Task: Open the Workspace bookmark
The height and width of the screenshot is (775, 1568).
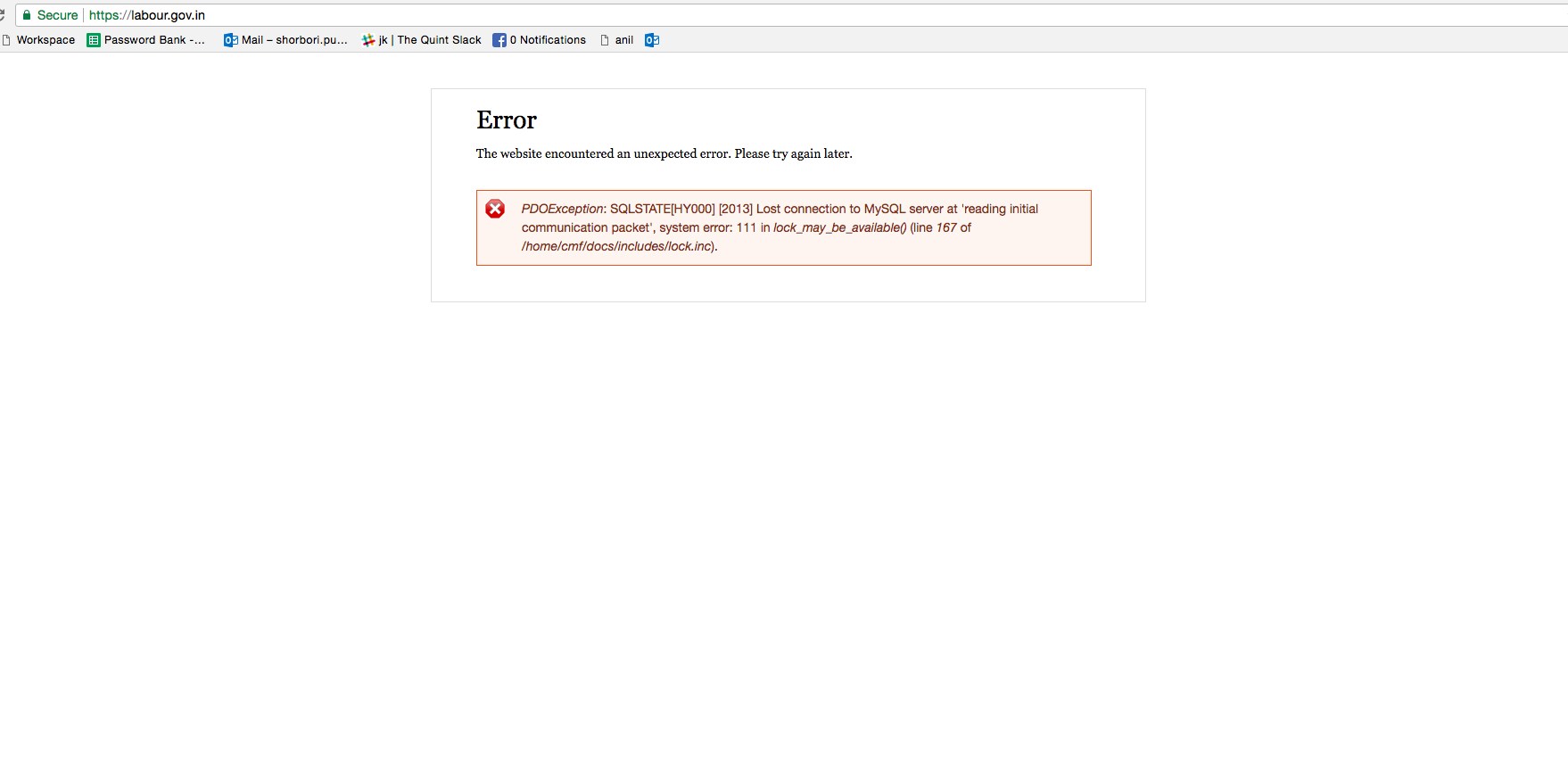Action: click(45, 40)
